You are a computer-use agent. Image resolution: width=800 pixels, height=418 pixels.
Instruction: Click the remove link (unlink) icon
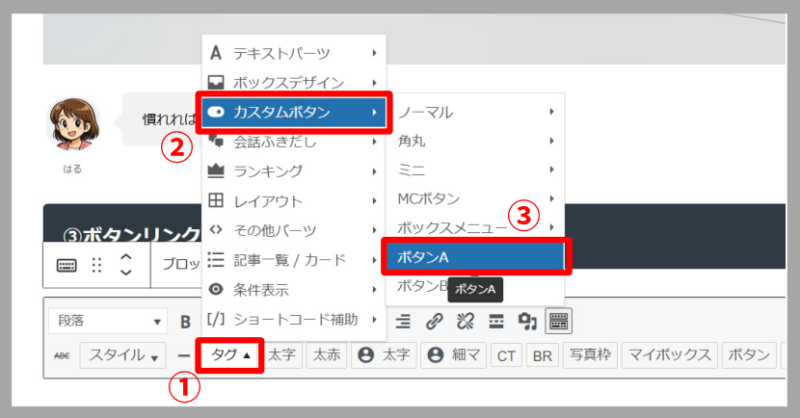pos(464,321)
